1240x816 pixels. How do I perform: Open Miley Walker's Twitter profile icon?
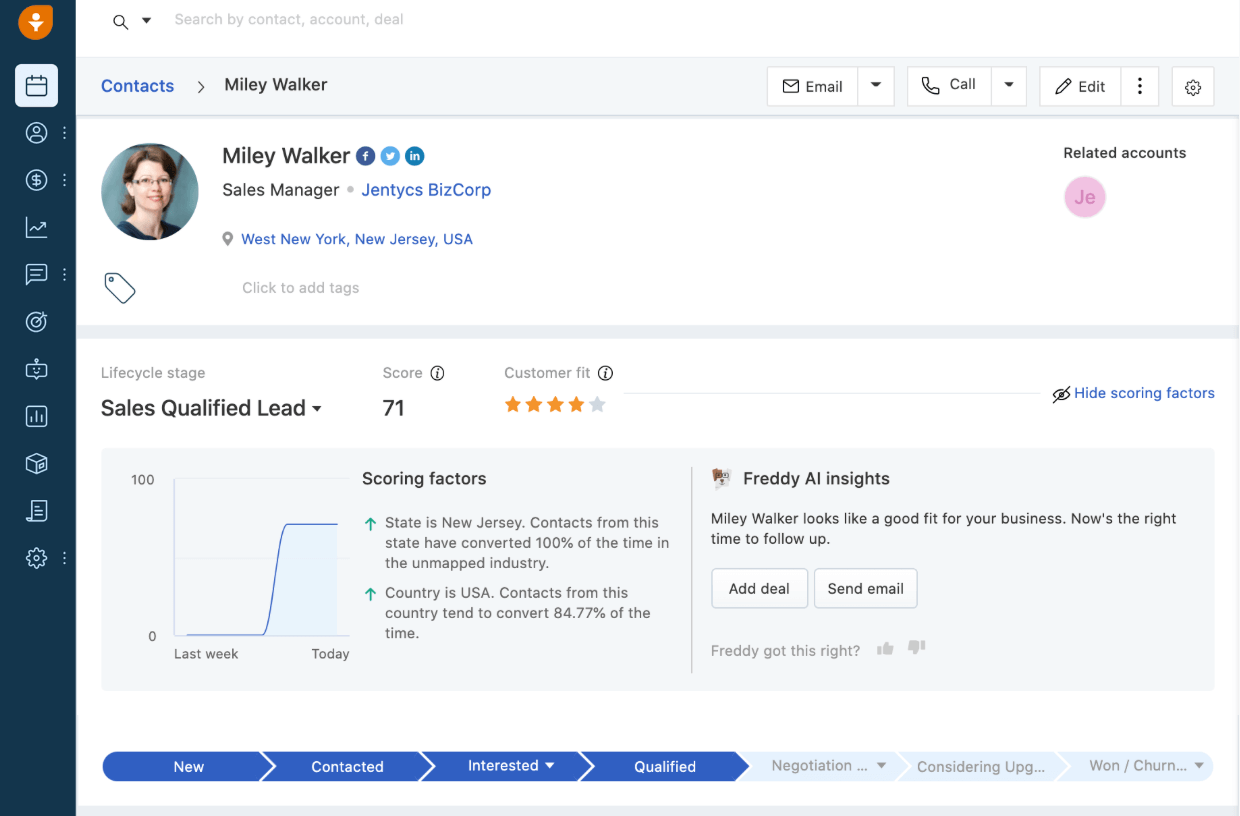390,156
